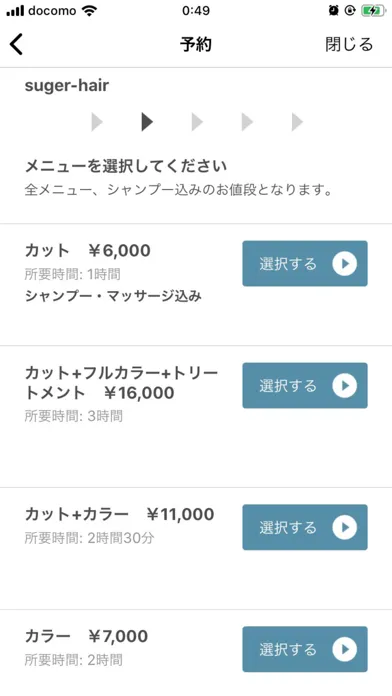Click the first progress step triangle

(97, 122)
